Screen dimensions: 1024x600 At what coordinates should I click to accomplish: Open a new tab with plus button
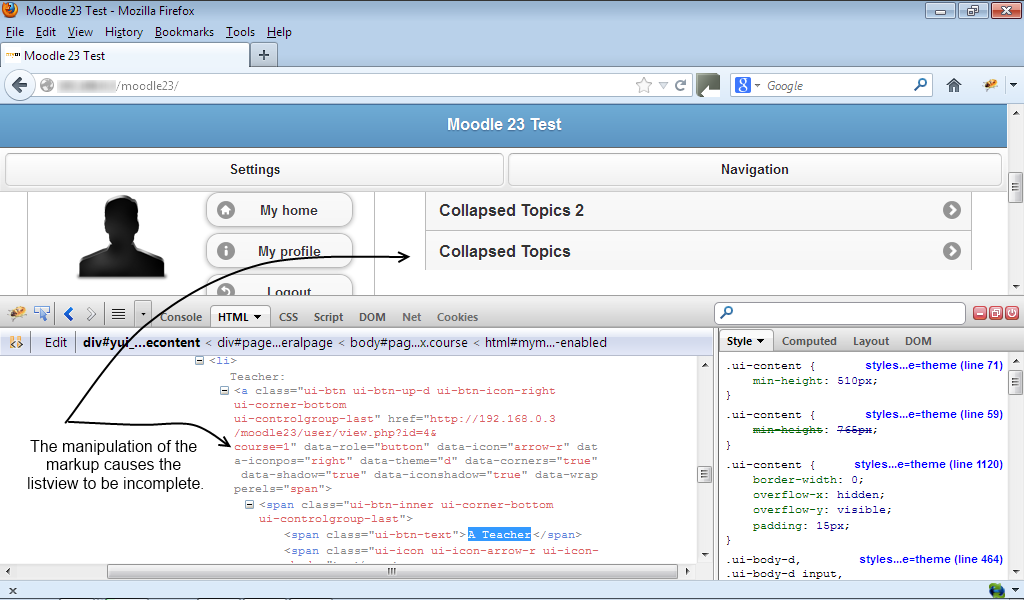click(x=264, y=55)
